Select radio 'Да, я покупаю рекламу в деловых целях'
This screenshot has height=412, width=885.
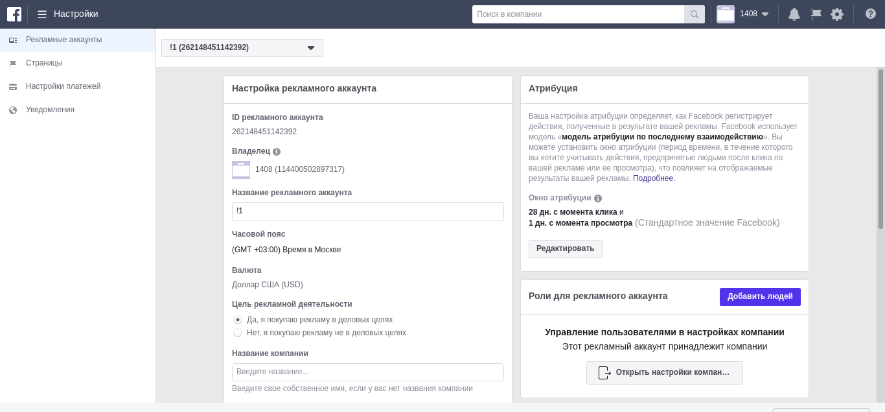tap(237, 319)
